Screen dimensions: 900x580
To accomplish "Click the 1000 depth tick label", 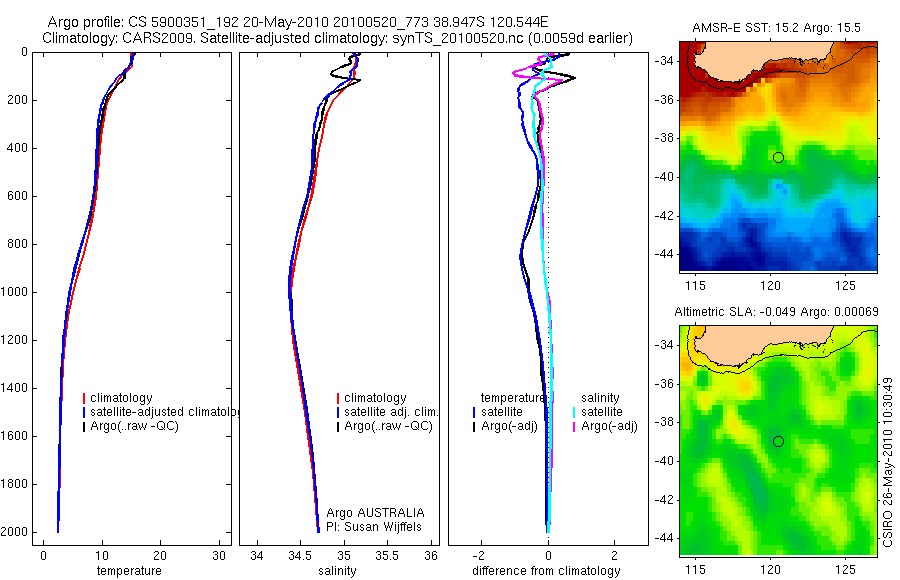I will pos(16,292).
